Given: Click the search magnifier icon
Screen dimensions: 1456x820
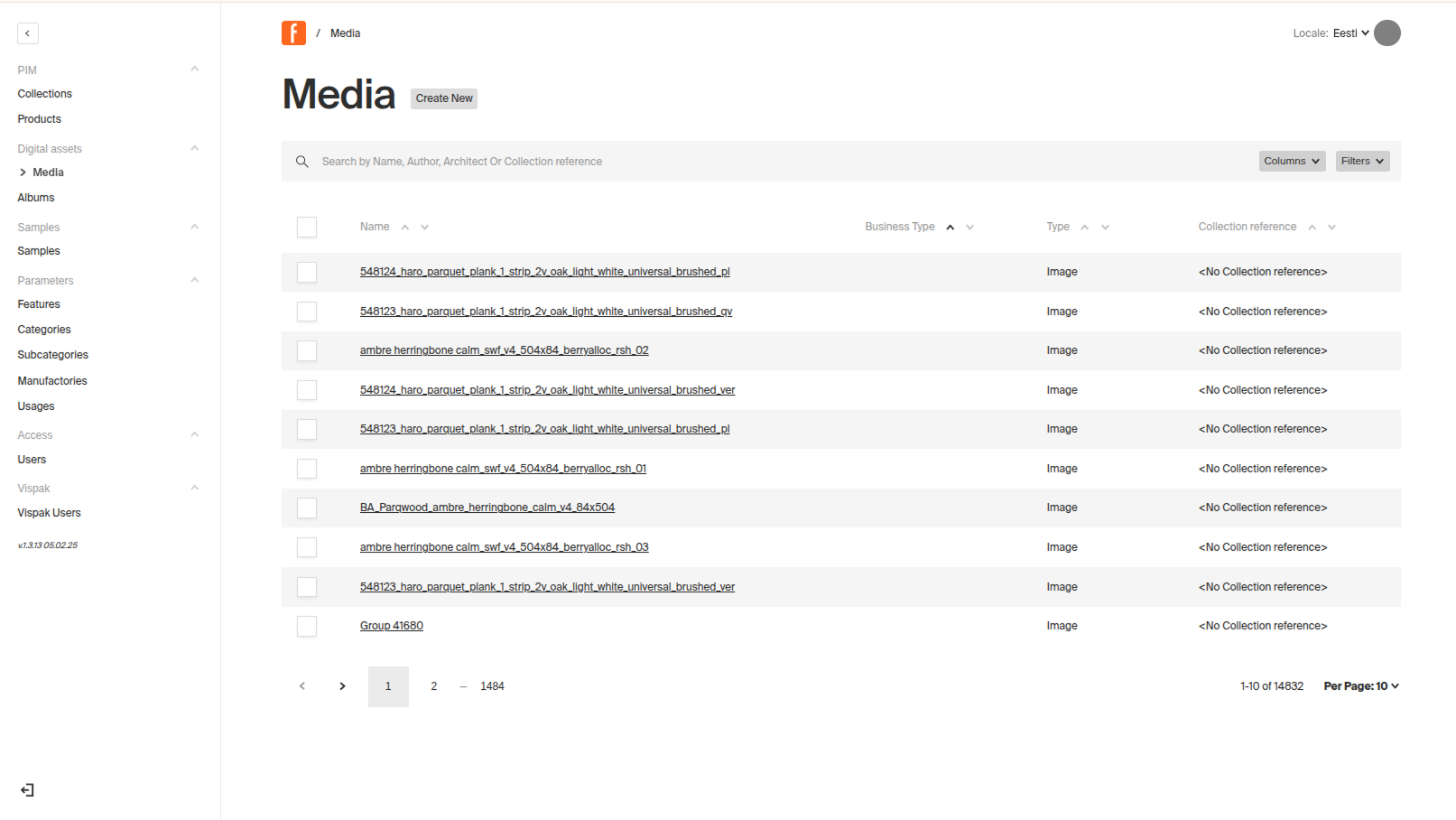Looking at the screenshot, I should 302,162.
